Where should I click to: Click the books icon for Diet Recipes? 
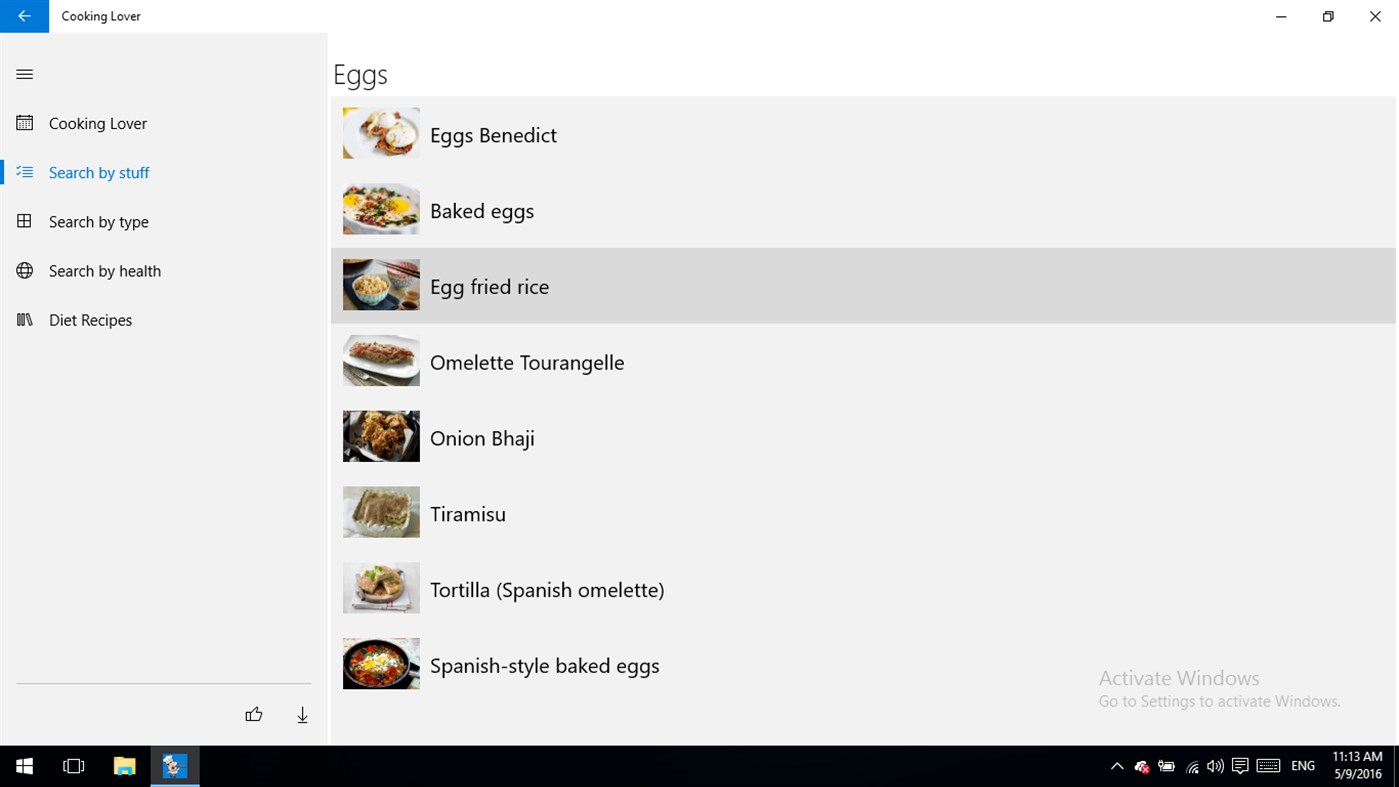click(x=25, y=320)
